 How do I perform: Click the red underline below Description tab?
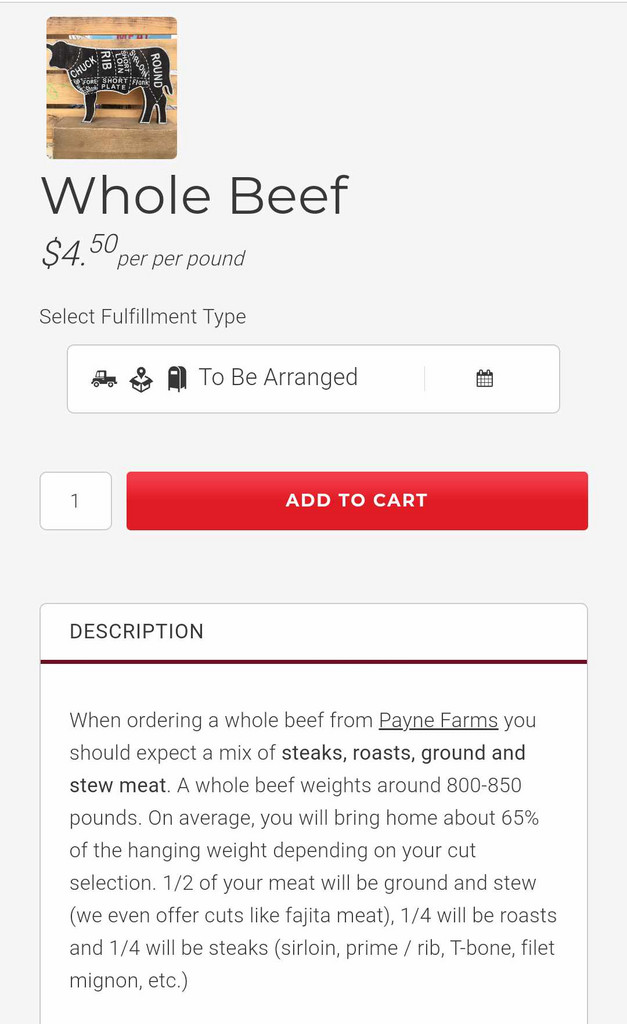[313, 661]
